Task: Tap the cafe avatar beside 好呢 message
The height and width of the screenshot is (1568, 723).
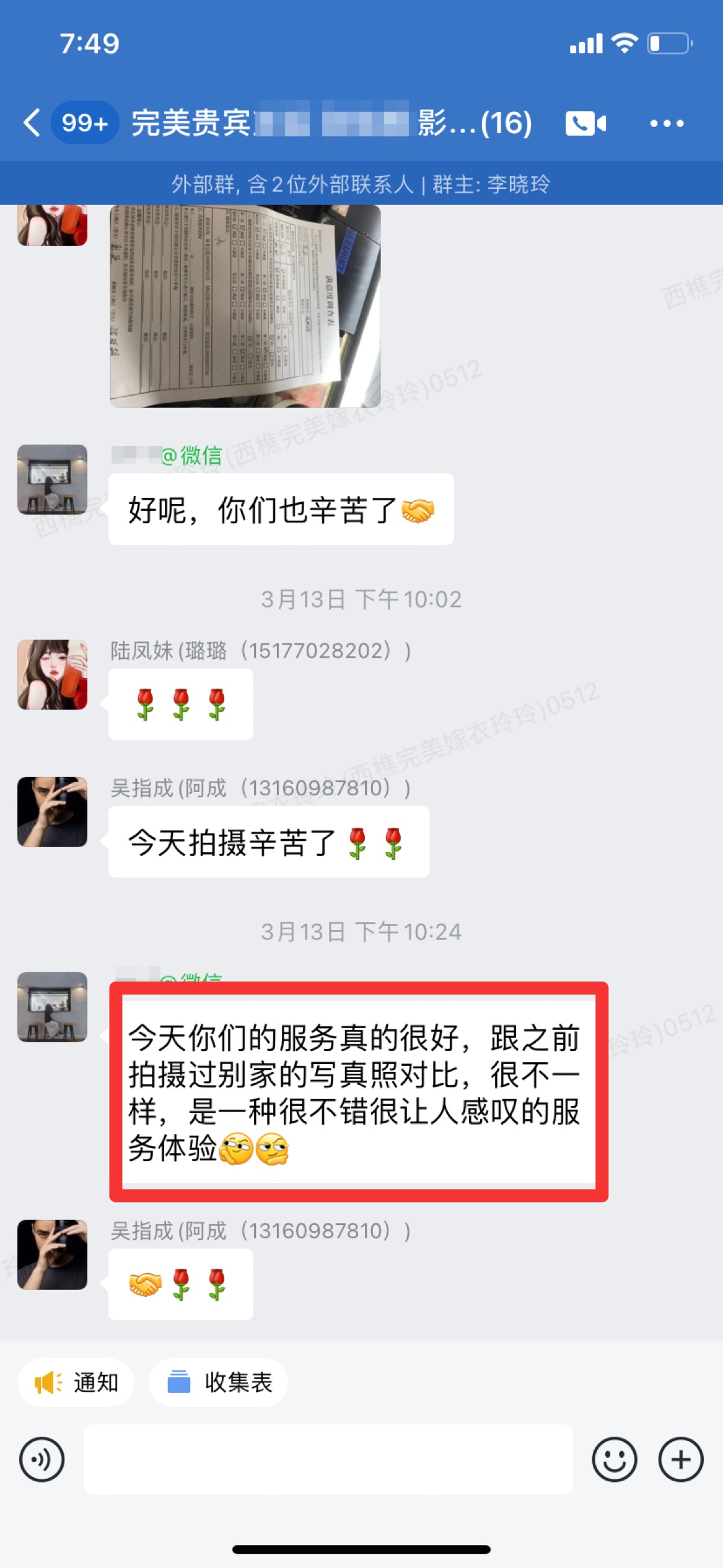Action: (53, 479)
